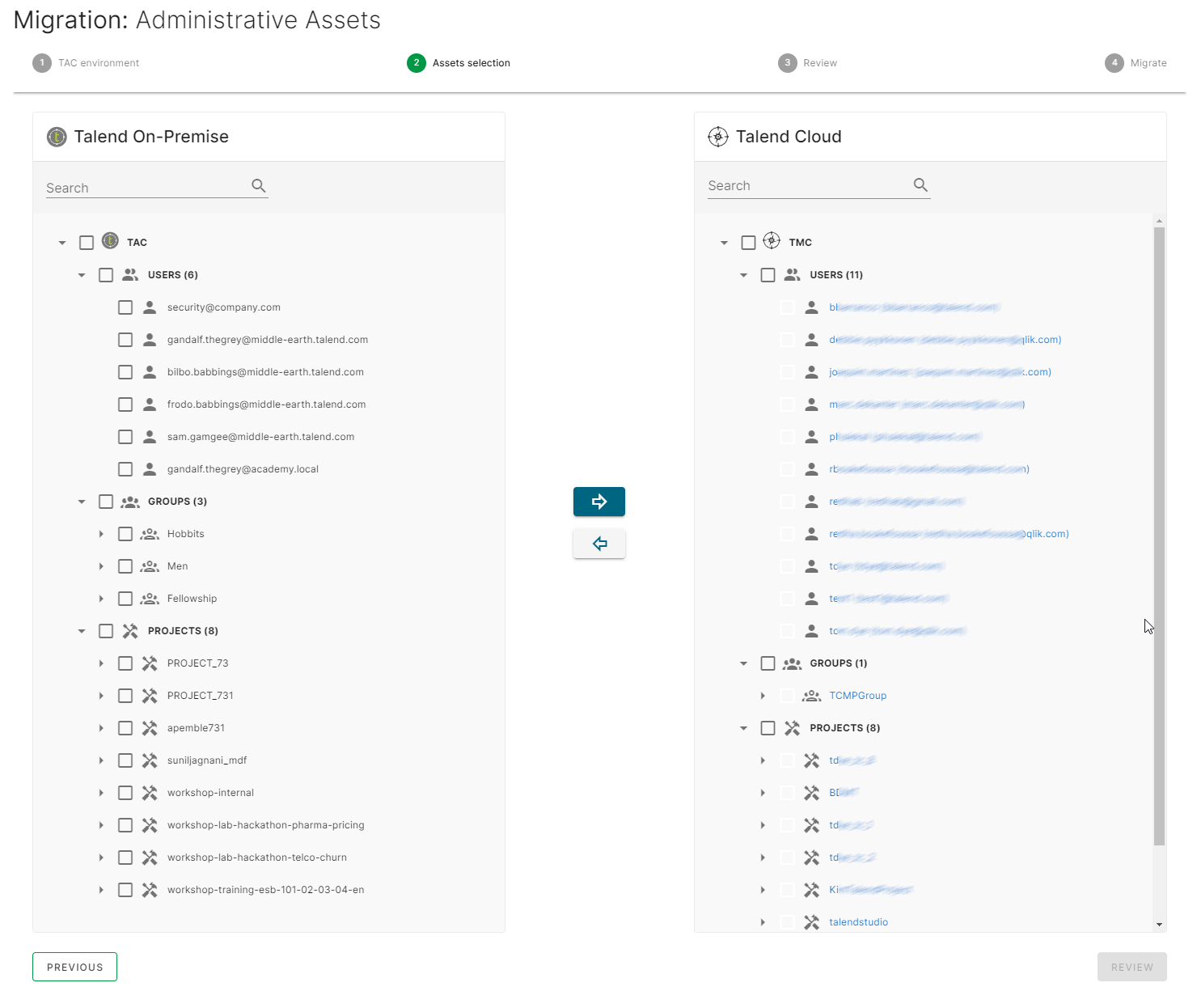The width and height of the screenshot is (1197, 1008).
Task: Click the right arrow to transfer selected assets
Action: tap(598, 502)
